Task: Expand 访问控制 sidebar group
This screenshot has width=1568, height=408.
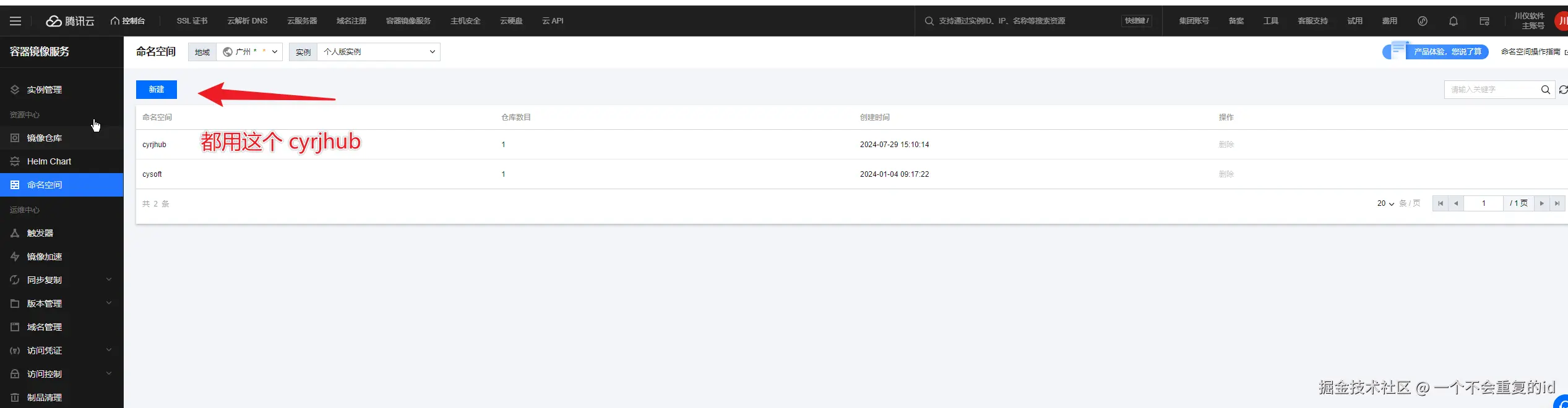Action: (62, 374)
